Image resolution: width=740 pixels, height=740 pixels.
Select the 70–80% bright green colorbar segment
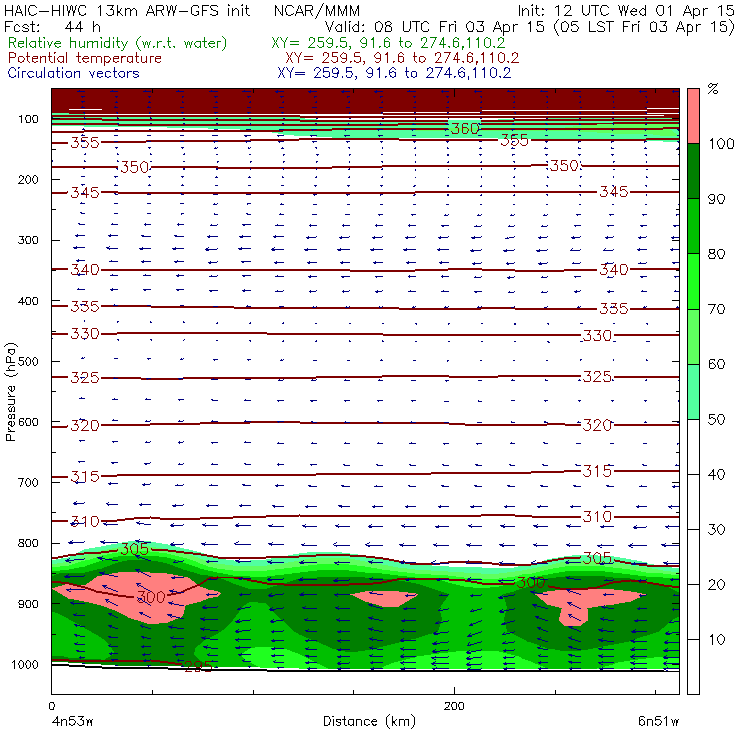click(693, 281)
